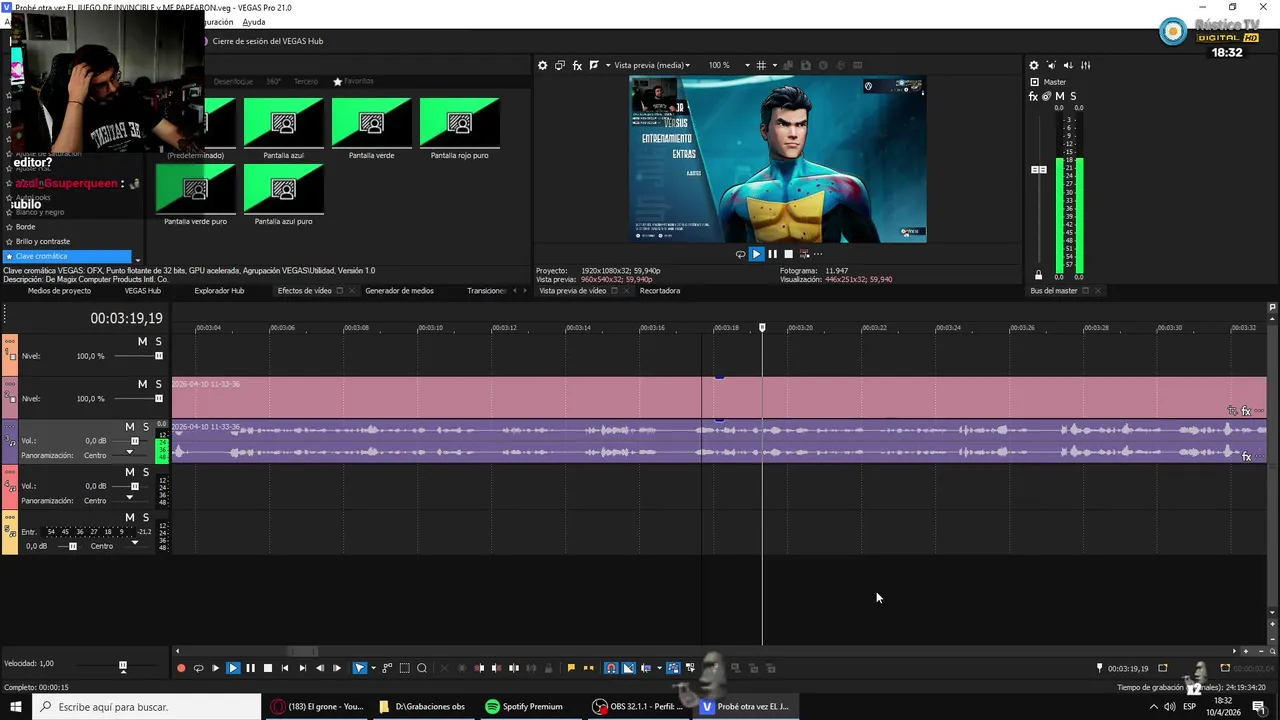Open Master bus properties gear
The width and height of the screenshot is (1280, 720).
(x=1034, y=65)
